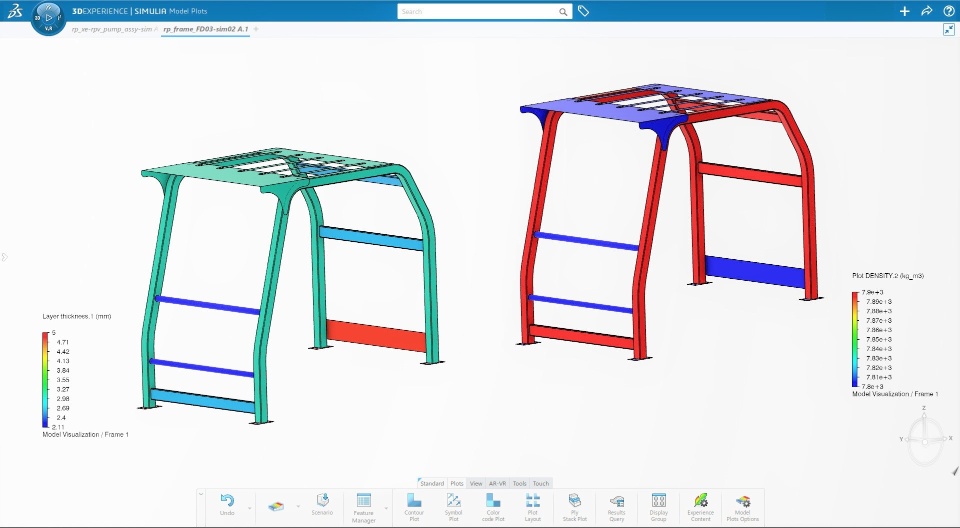The width and height of the screenshot is (960, 528).
Task: Expand dropdown beside colored layers icon
Action: [x=298, y=507]
